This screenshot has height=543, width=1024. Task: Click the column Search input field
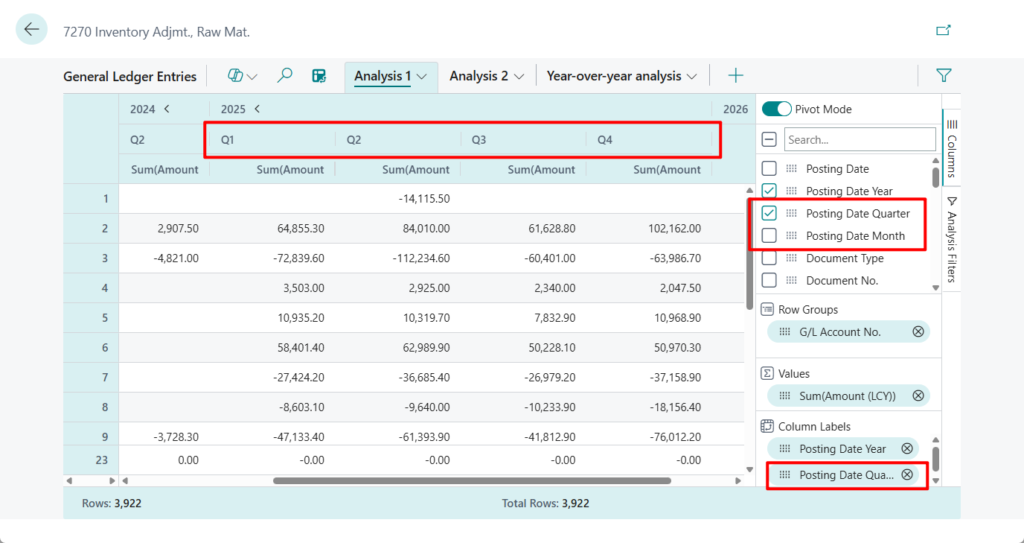click(859, 140)
